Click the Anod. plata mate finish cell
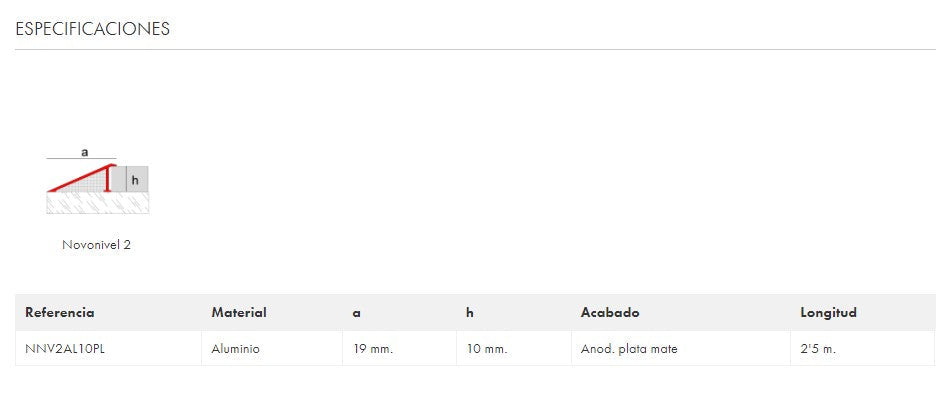Image resolution: width=936 pixels, height=406 pixels. [x=629, y=349]
